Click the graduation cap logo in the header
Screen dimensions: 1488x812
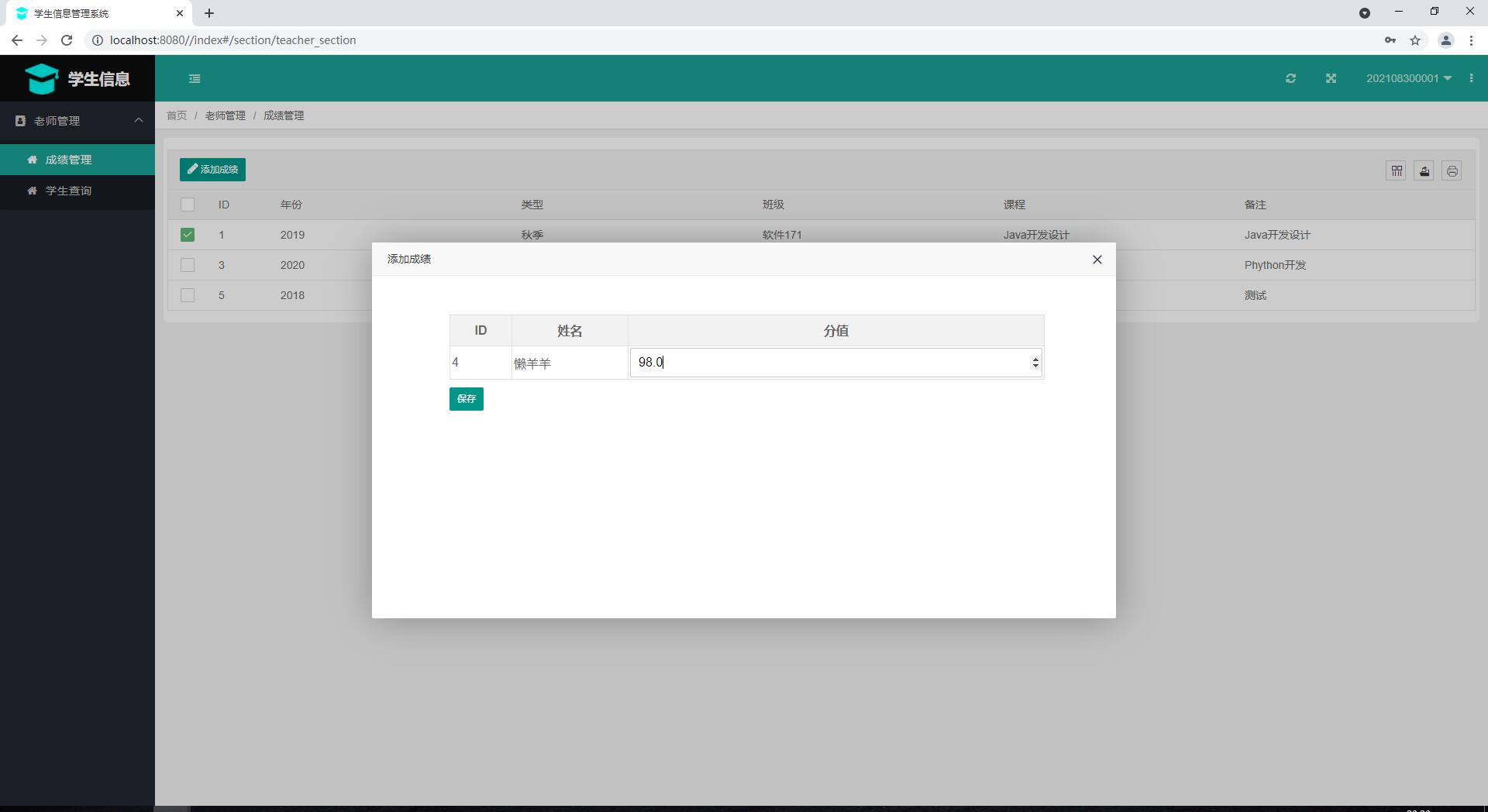click(x=42, y=78)
